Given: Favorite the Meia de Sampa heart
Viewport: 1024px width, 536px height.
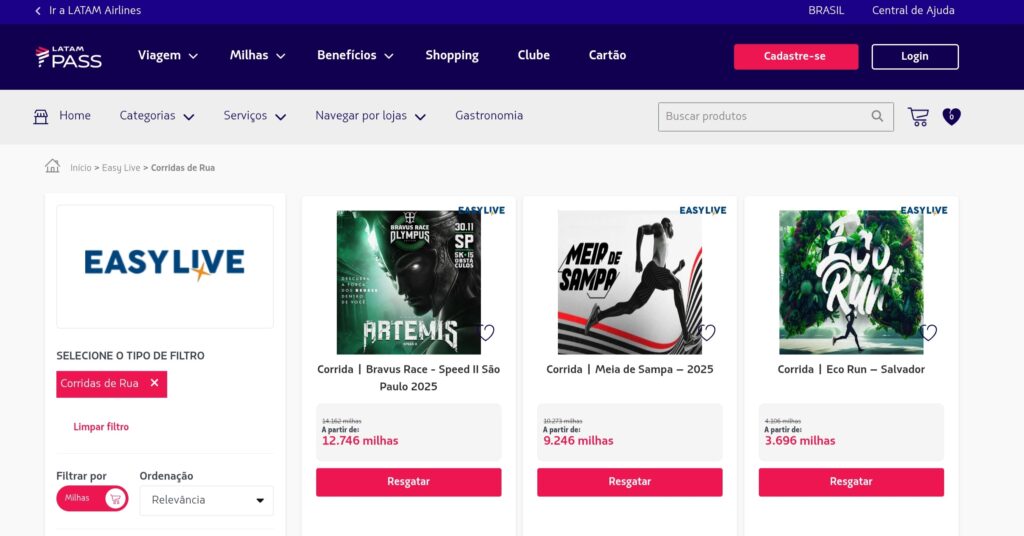Looking at the screenshot, I should click(x=707, y=333).
